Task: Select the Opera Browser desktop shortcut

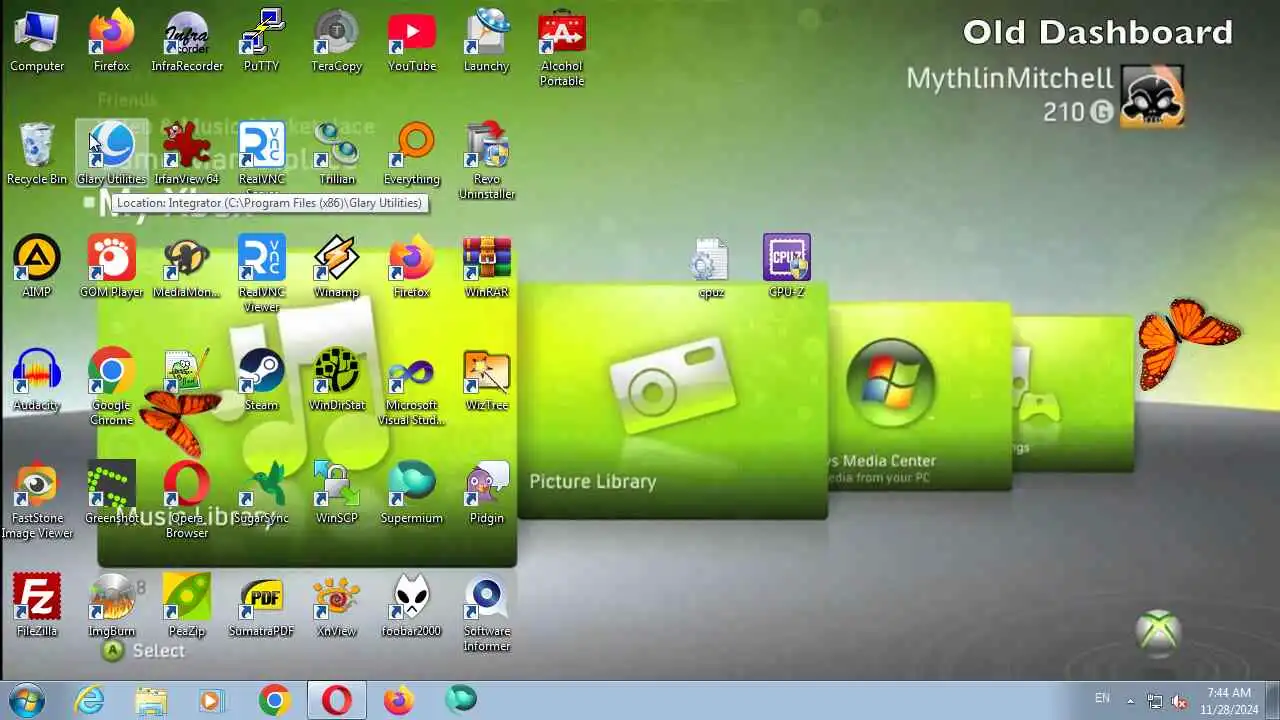Action: point(187,501)
